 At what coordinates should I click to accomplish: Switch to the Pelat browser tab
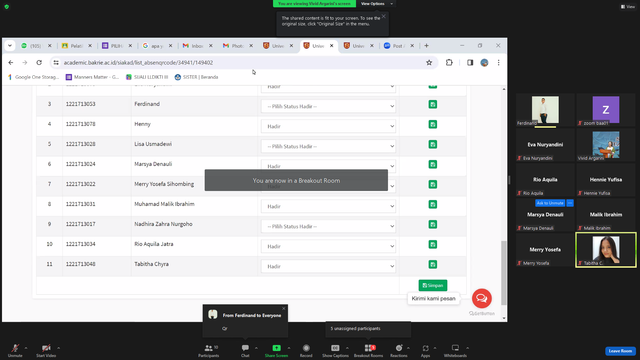[x=76, y=46]
